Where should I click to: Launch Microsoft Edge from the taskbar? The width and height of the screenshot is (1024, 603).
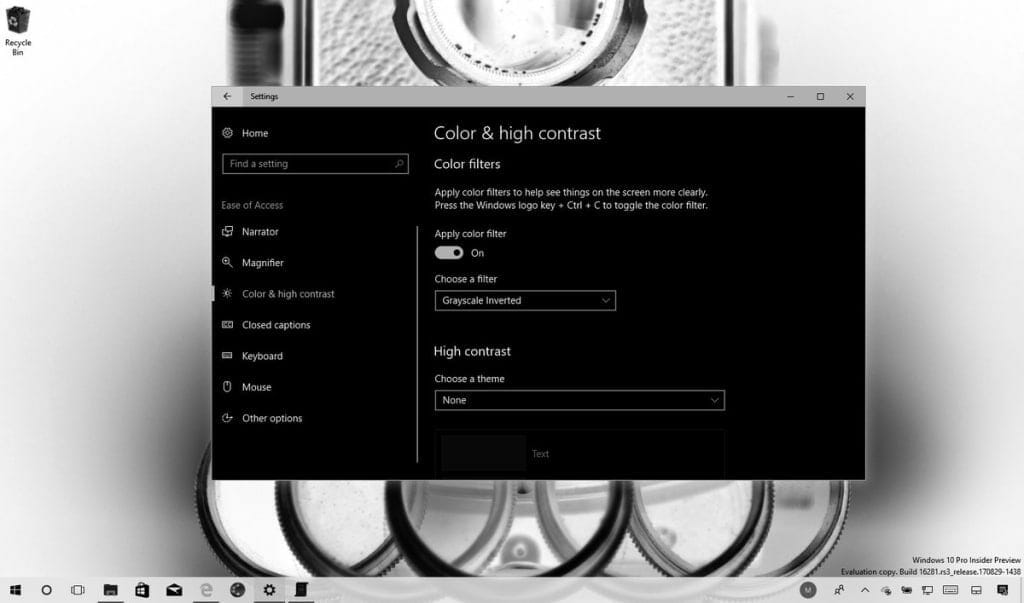pyautogui.click(x=206, y=590)
